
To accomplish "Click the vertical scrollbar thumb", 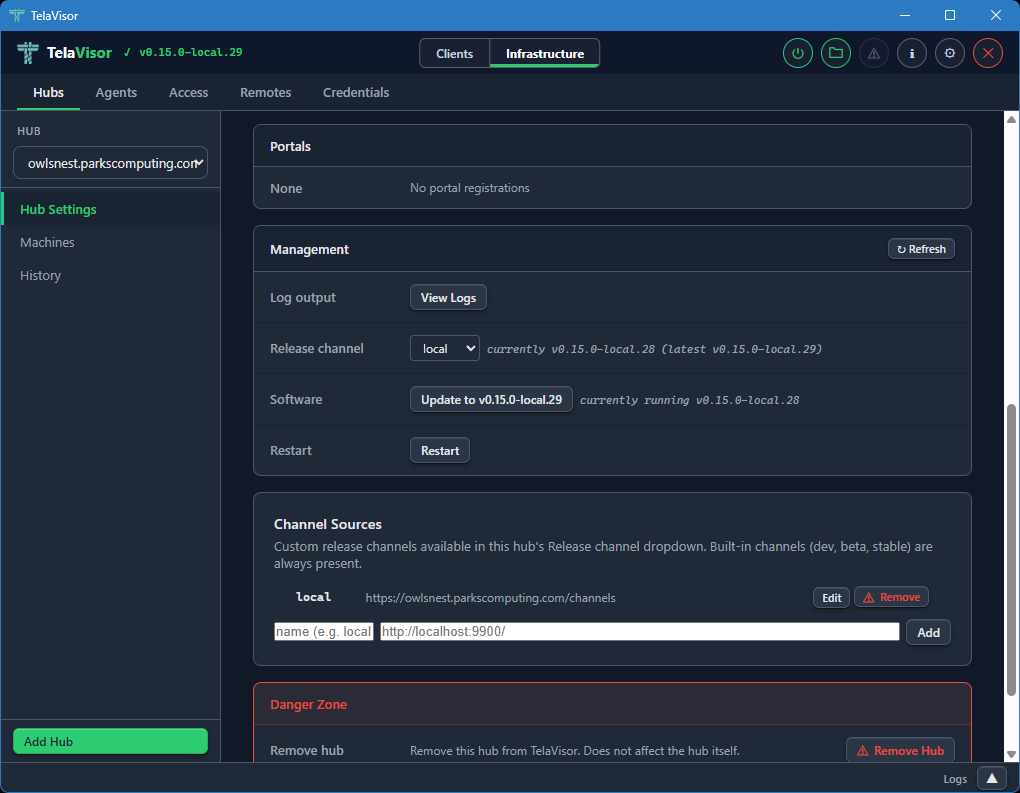I will coord(1011,550).
